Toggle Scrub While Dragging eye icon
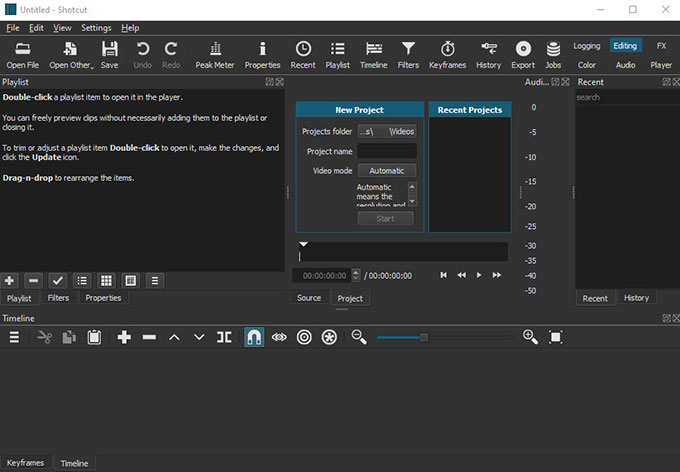 coord(279,337)
